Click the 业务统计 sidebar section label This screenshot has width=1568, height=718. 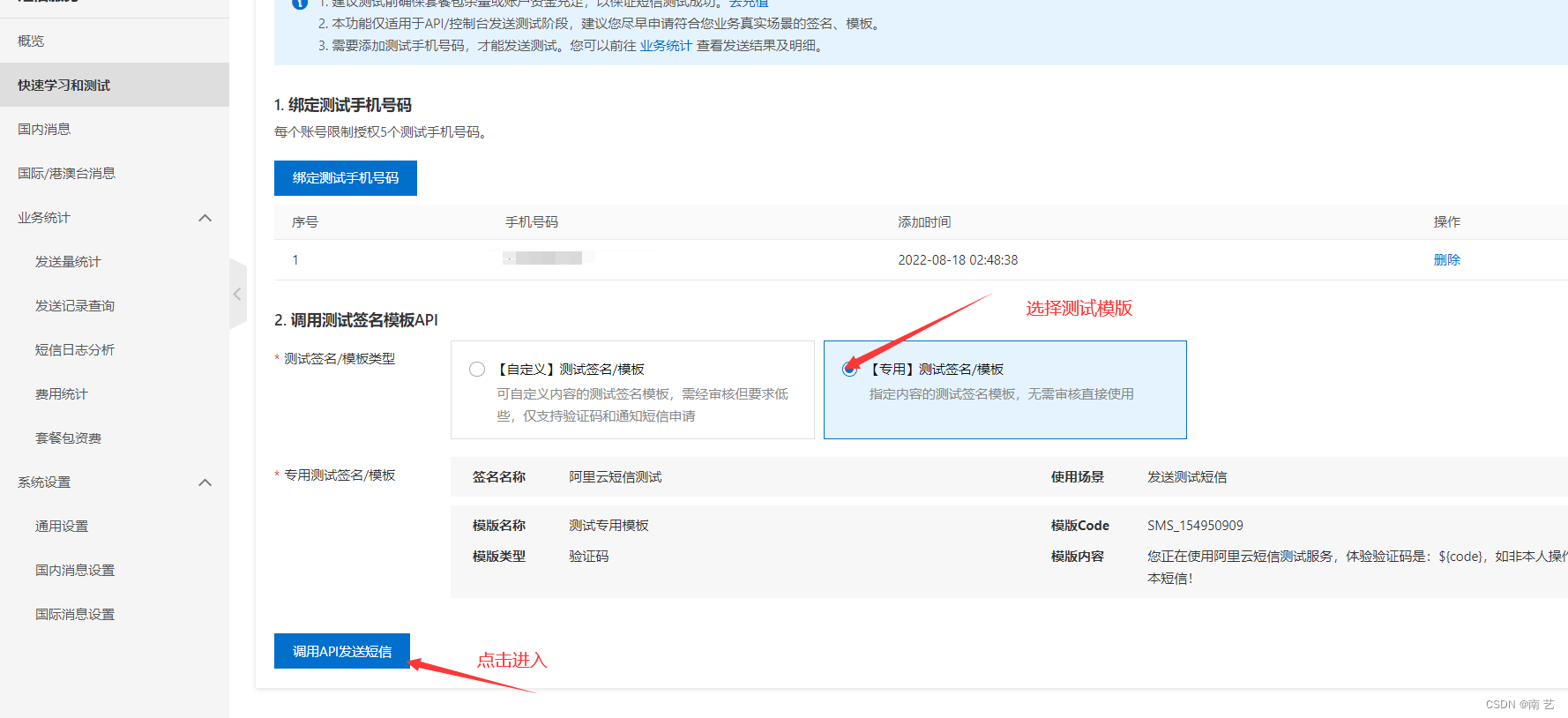(44, 218)
